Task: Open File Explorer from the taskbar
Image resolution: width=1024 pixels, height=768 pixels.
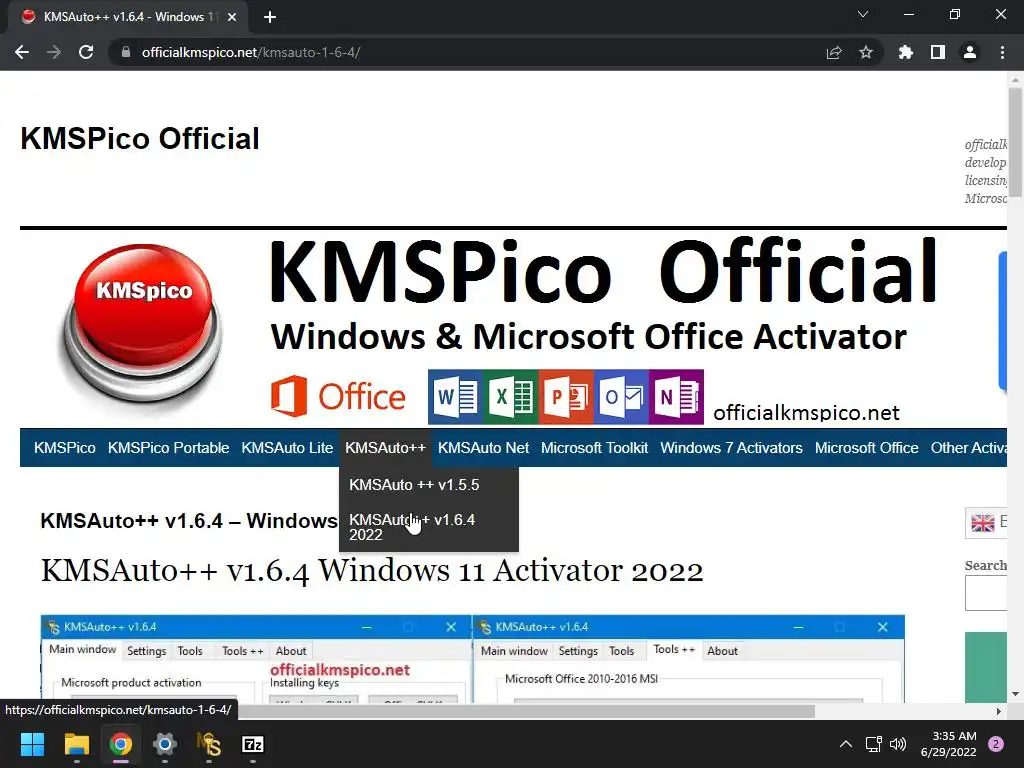Action: coord(76,744)
